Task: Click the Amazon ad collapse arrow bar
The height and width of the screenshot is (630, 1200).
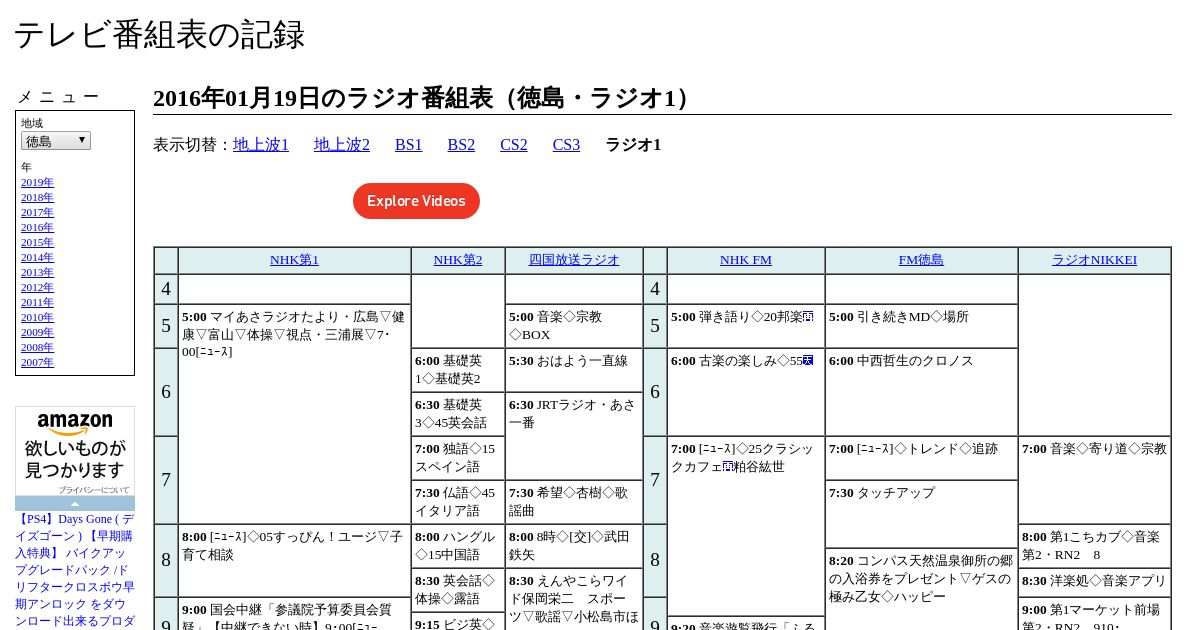Action: click(75, 503)
